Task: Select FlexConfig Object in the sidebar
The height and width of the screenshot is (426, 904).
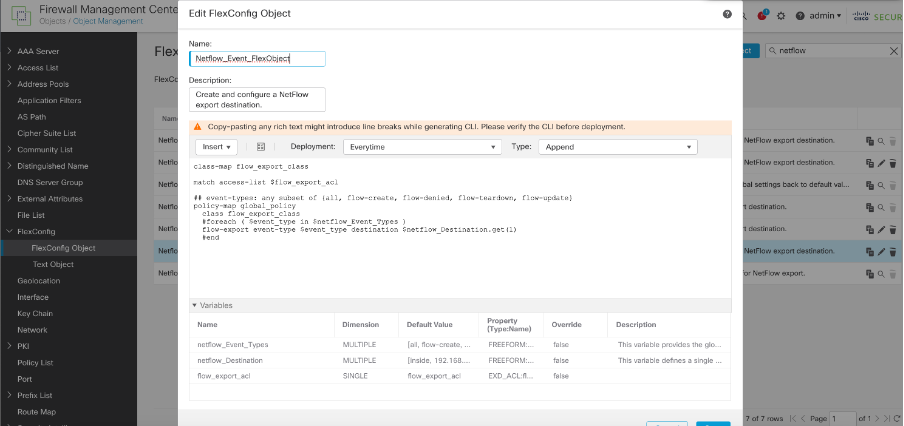Action: tap(63, 248)
